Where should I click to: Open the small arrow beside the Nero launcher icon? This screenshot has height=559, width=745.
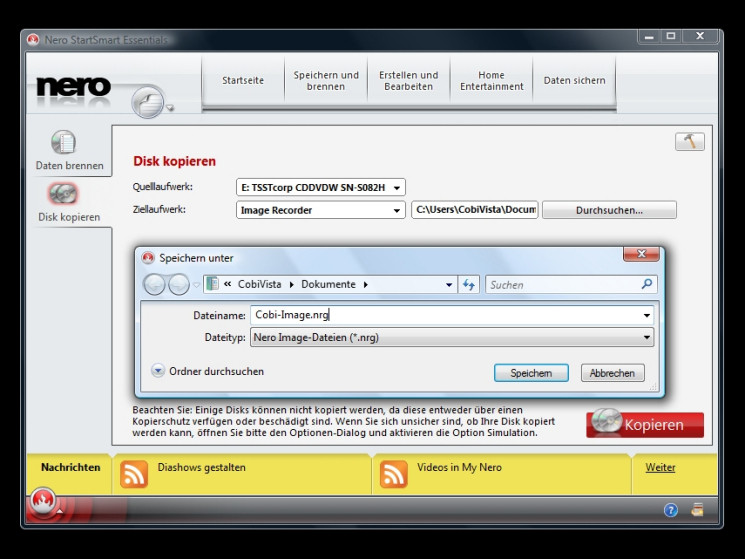click(x=170, y=108)
